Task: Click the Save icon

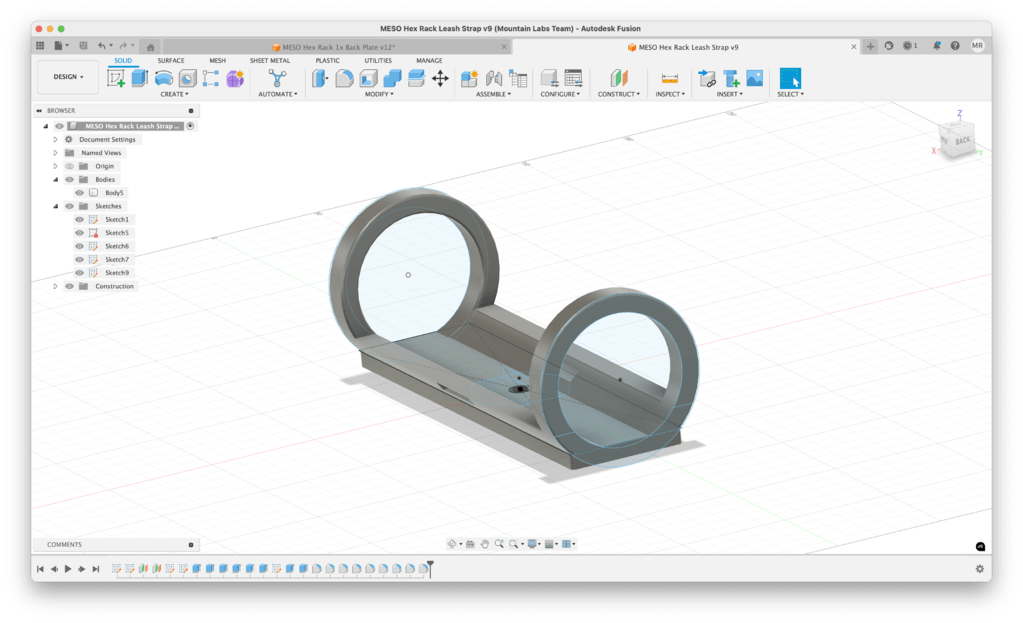Action: (83, 46)
